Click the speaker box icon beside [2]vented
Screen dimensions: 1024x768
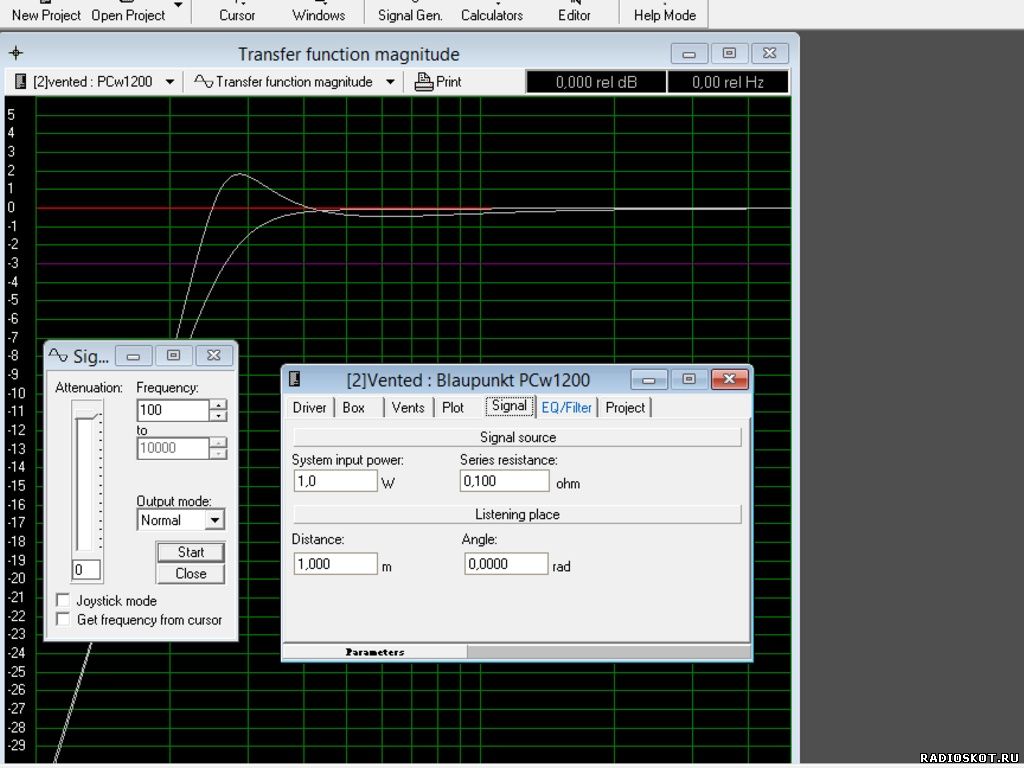click(20, 82)
